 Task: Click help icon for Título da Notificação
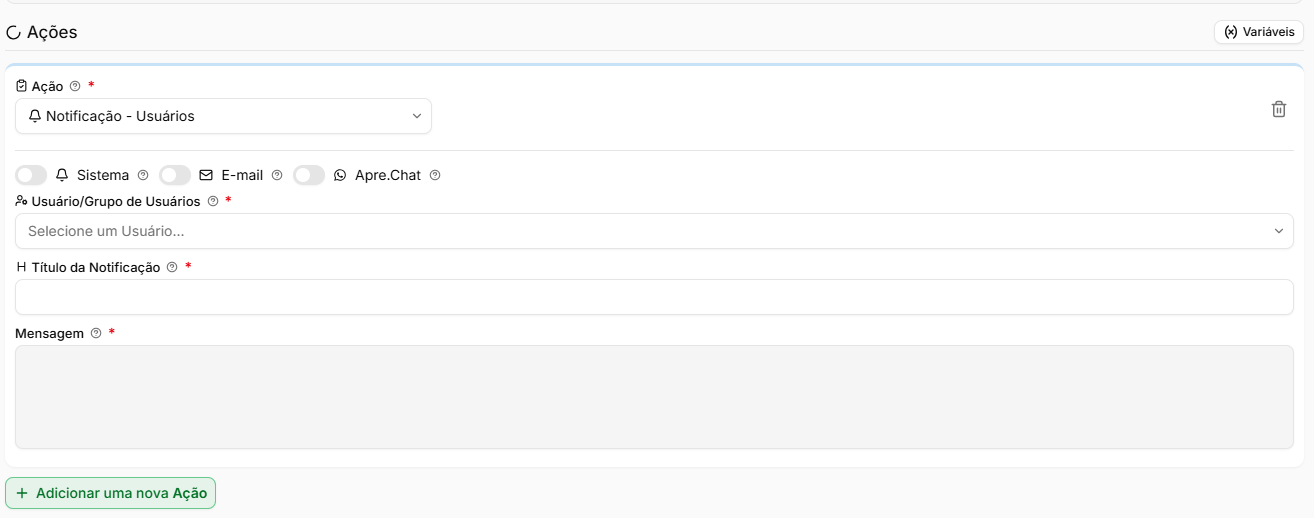pyautogui.click(x=172, y=267)
